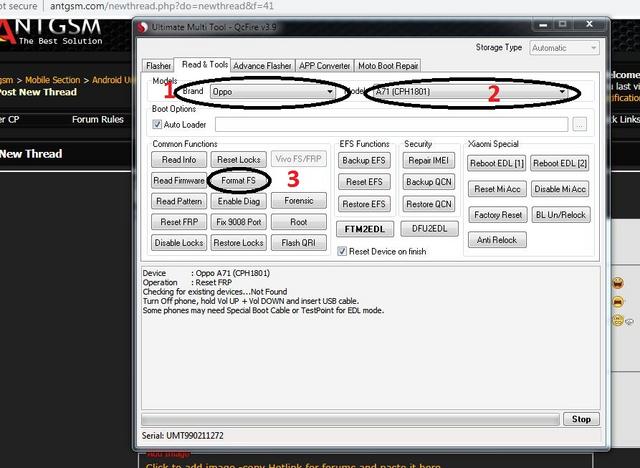Click the Auto Loader file path field
This screenshot has width=640, height=468.
[391, 124]
